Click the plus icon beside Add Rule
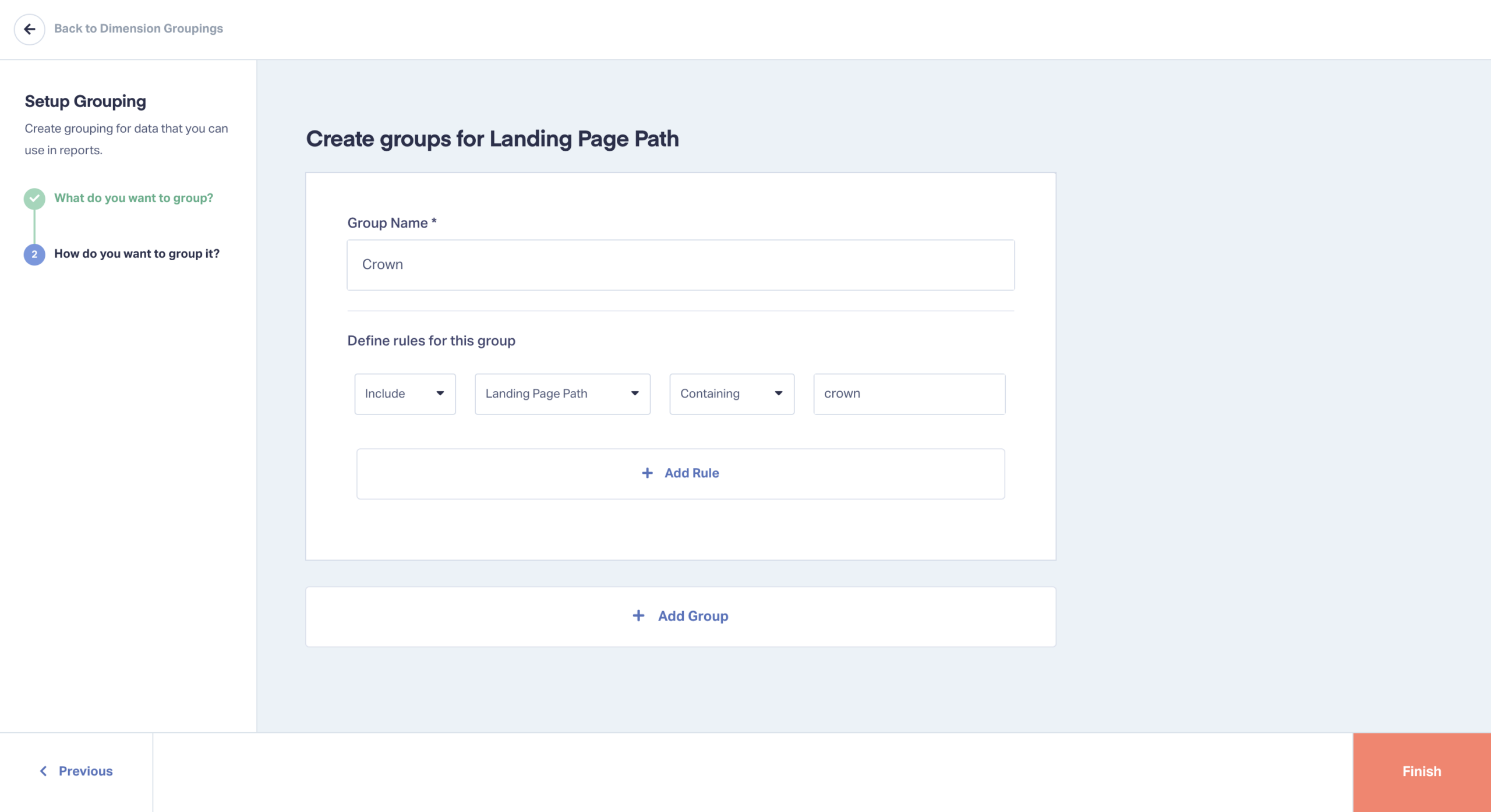Viewport: 1491px width, 812px height. pos(647,473)
